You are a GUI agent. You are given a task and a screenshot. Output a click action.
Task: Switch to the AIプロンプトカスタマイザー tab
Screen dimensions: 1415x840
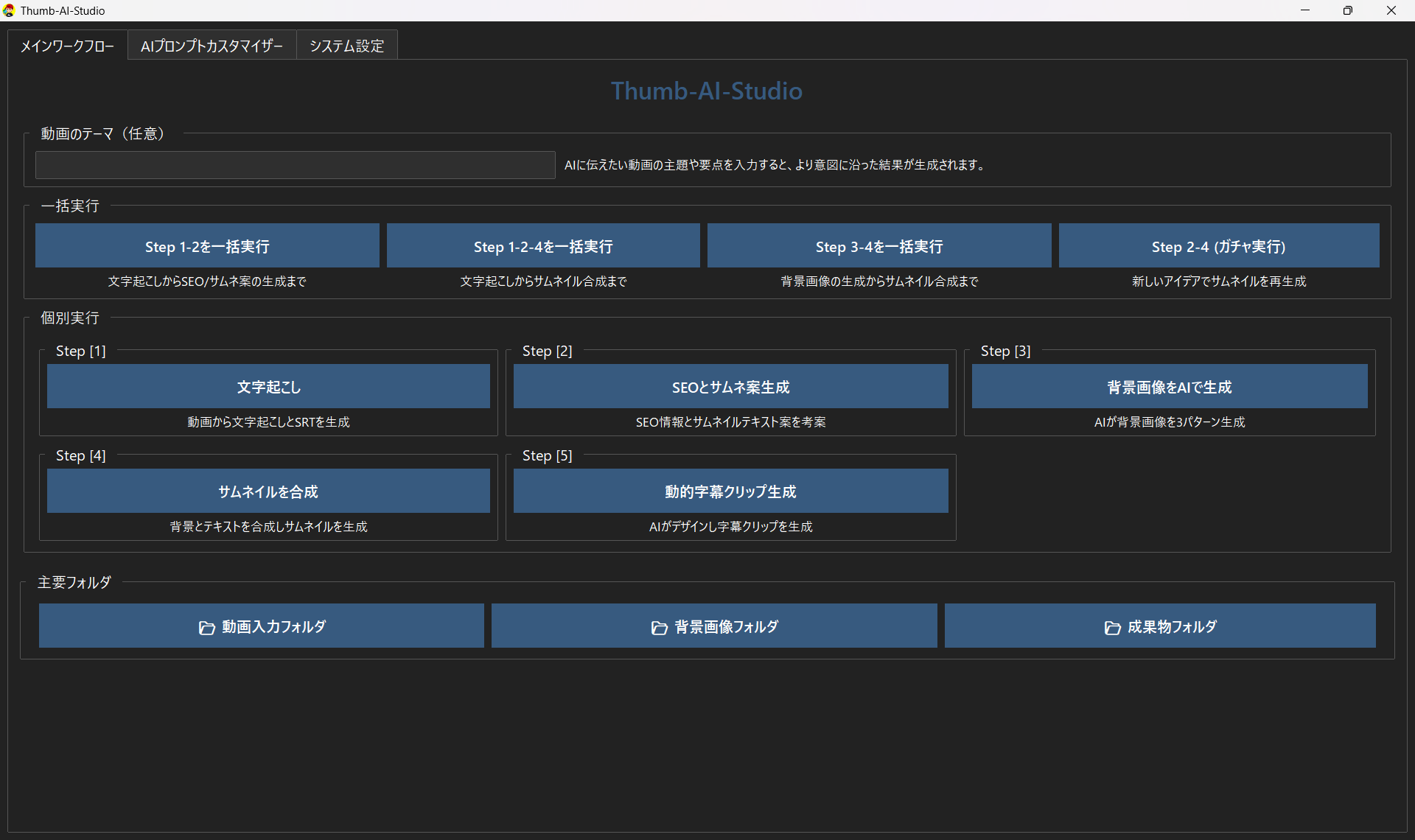pos(212,46)
